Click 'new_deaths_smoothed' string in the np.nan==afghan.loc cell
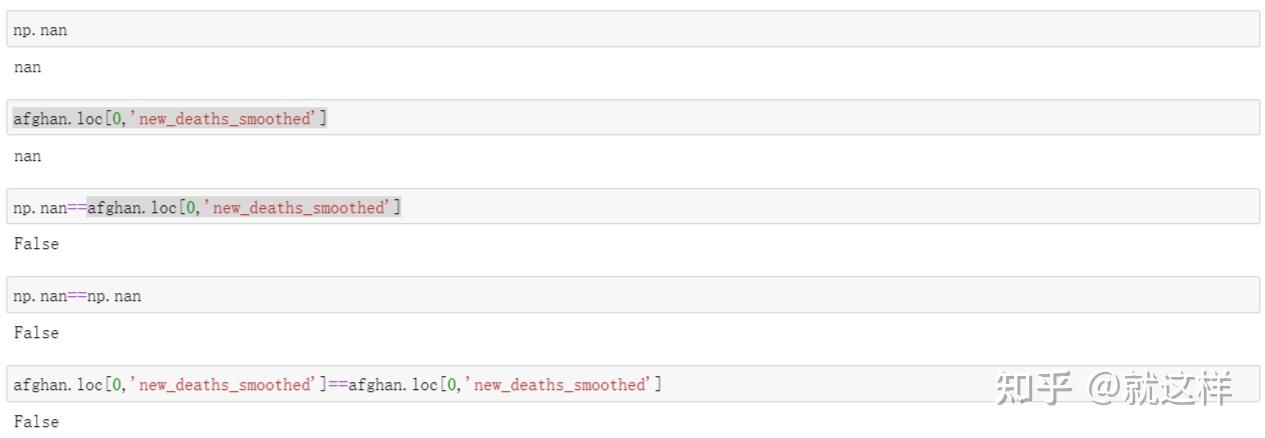This screenshot has width=1265, height=438. click(x=299, y=208)
